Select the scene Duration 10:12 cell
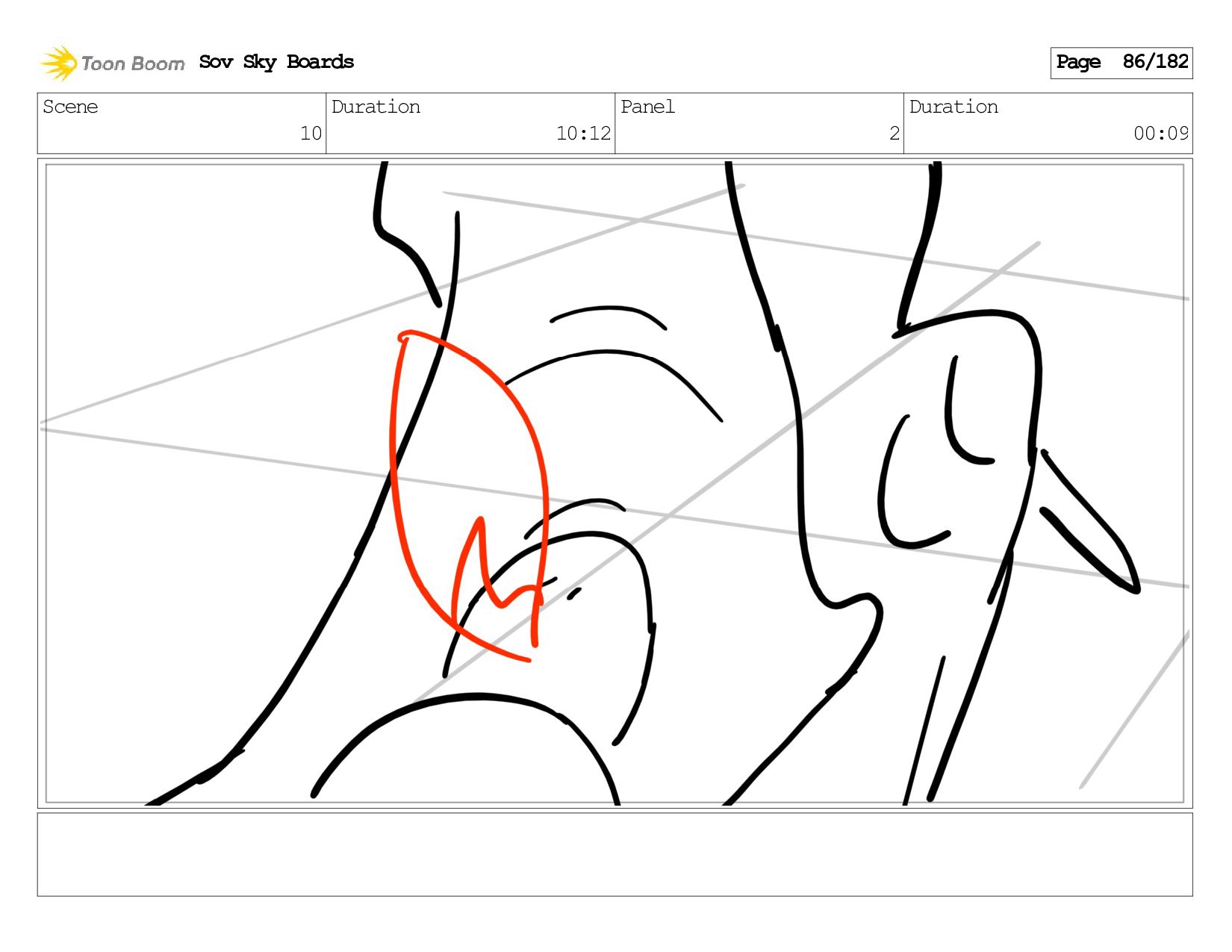The height and width of the screenshot is (952, 1232). click(470, 123)
